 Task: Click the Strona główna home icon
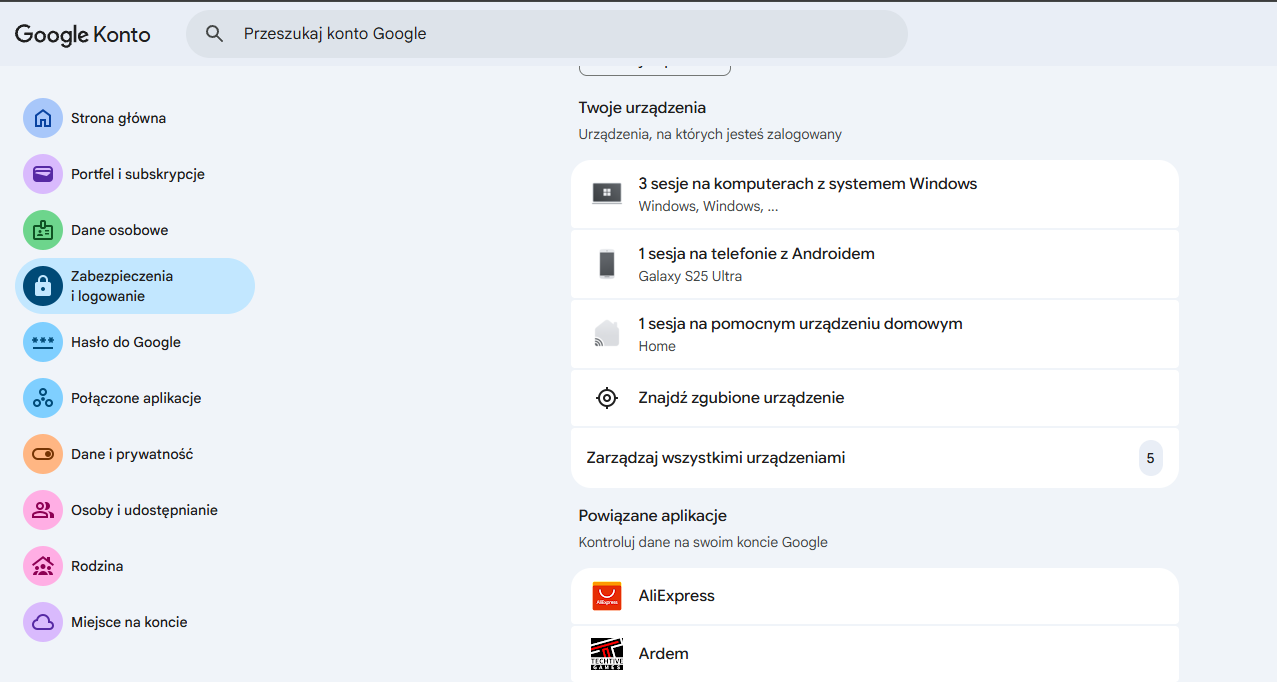point(43,118)
